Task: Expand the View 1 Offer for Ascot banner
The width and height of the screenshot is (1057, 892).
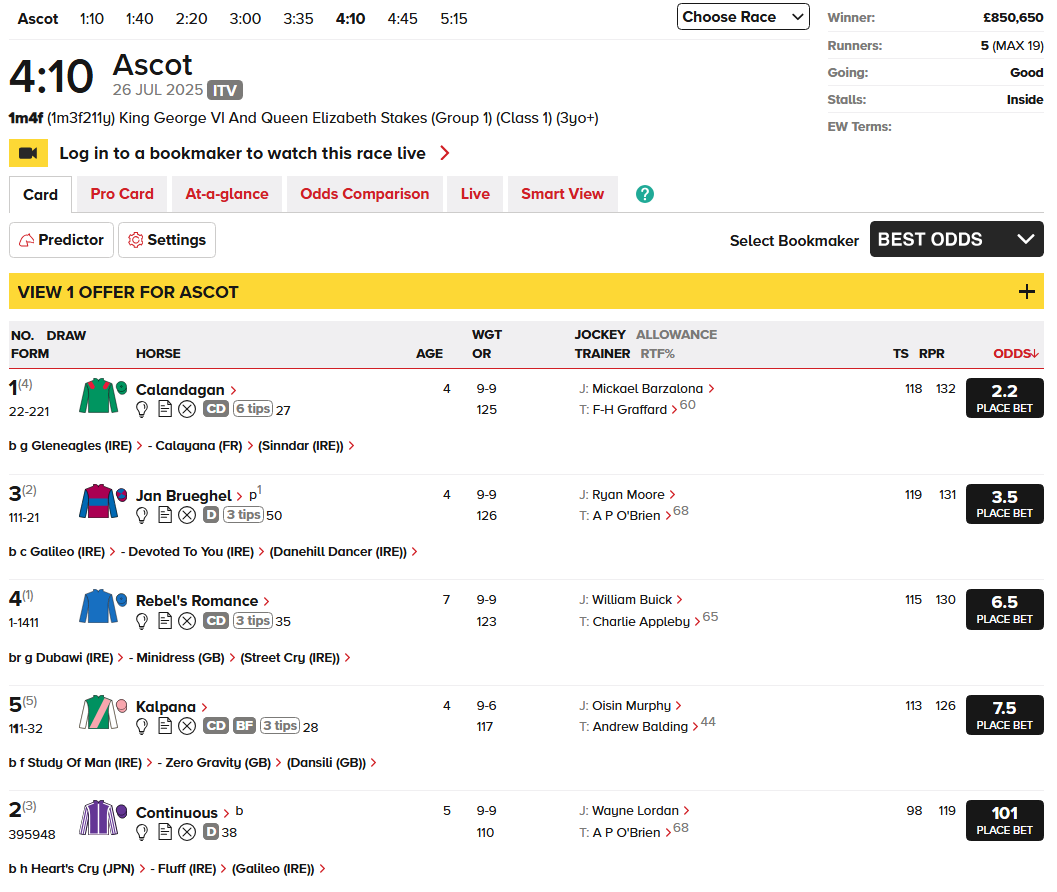Action: (526, 291)
